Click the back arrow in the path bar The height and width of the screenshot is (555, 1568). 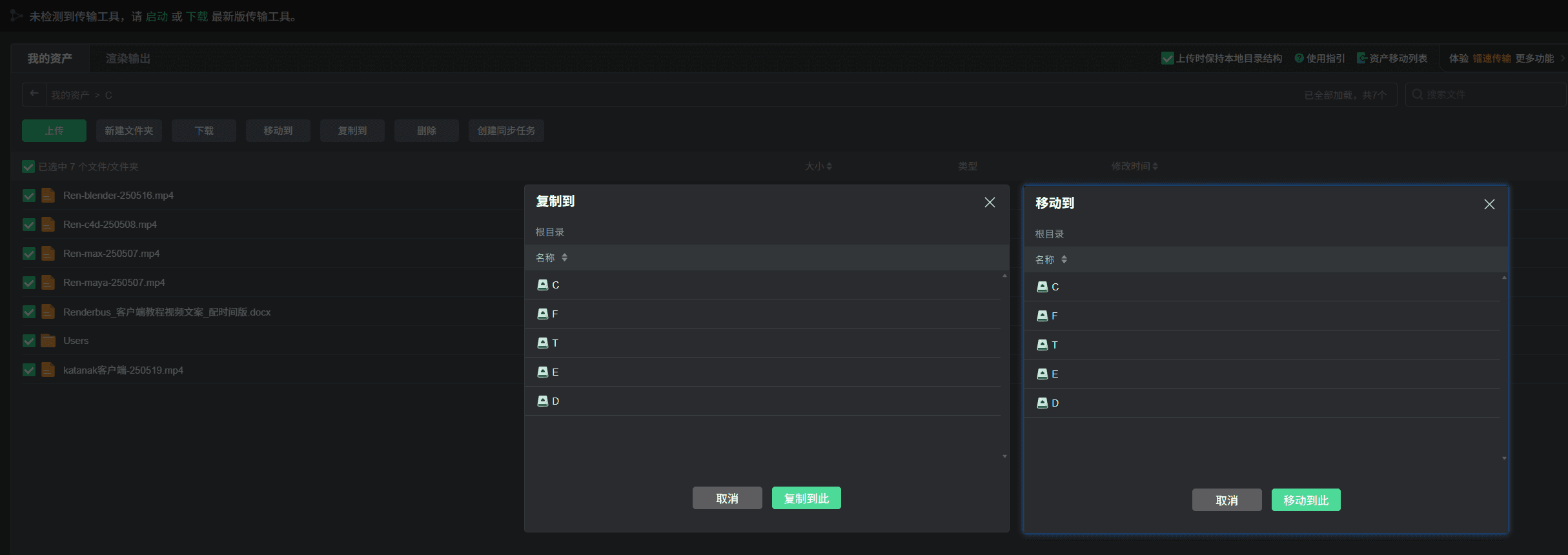[x=34, y=94]
